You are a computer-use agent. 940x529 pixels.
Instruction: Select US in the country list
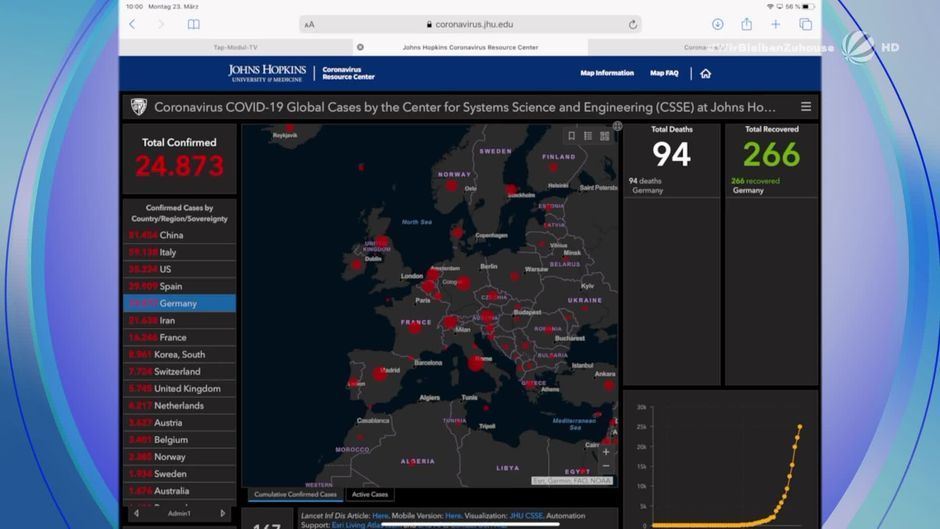(179, 269)
